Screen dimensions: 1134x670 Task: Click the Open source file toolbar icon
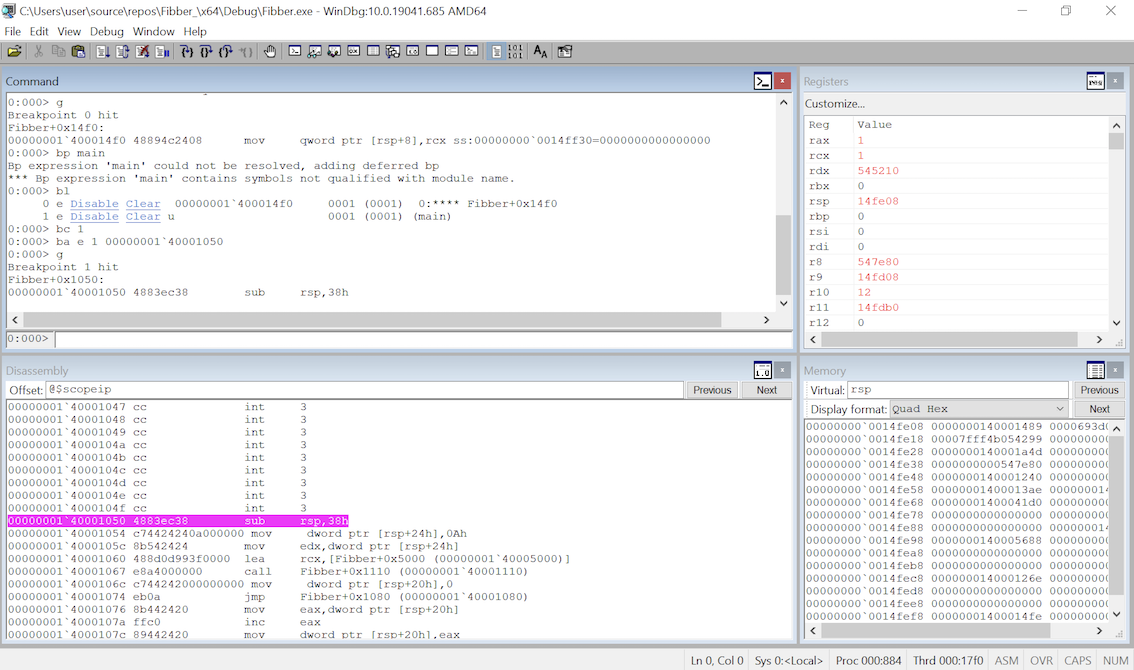click(x=14, y=51)
